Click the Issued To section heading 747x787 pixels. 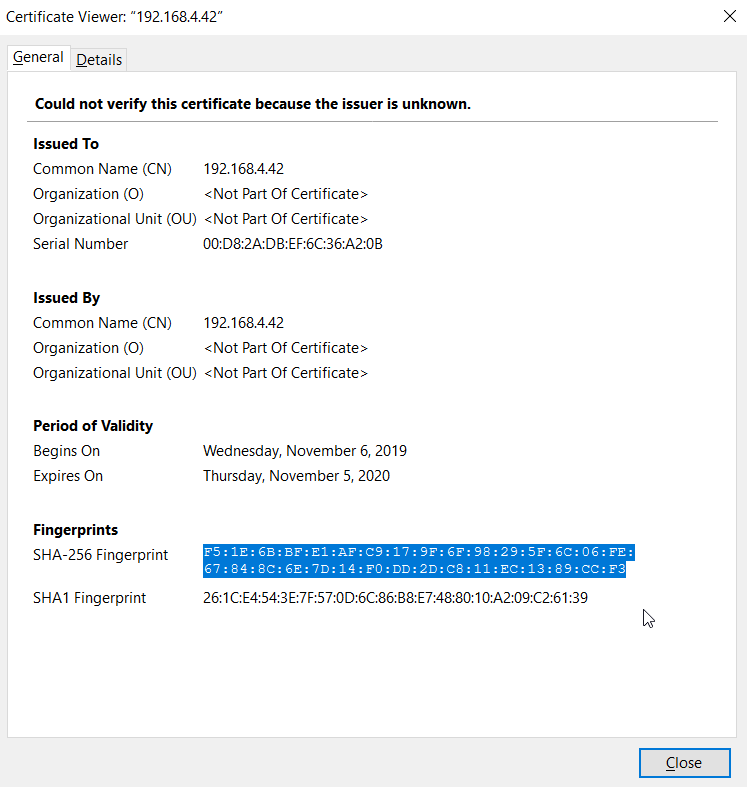[x=66, y=144]
